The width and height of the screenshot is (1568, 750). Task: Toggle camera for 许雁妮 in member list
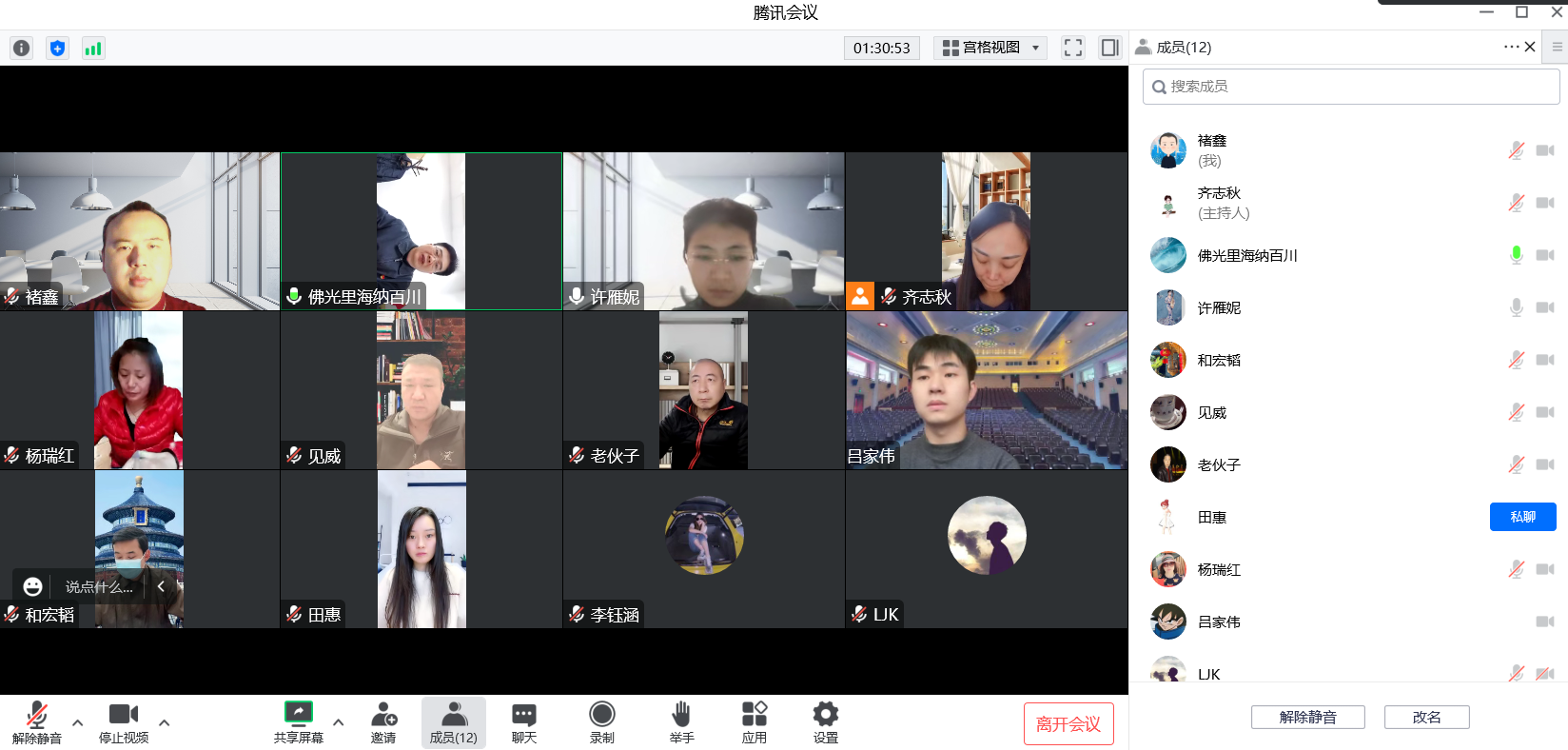pyautogui.click(x=1545, y=307)
